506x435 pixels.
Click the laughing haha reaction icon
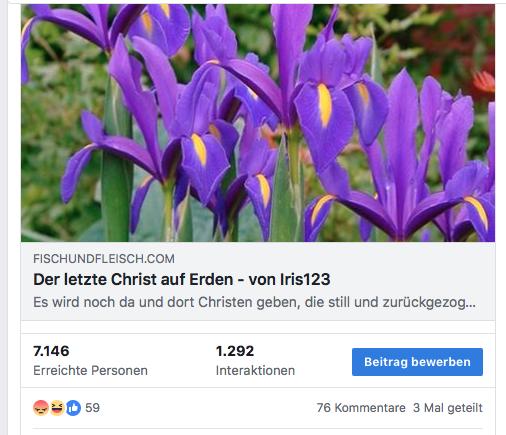click(57, 408)
